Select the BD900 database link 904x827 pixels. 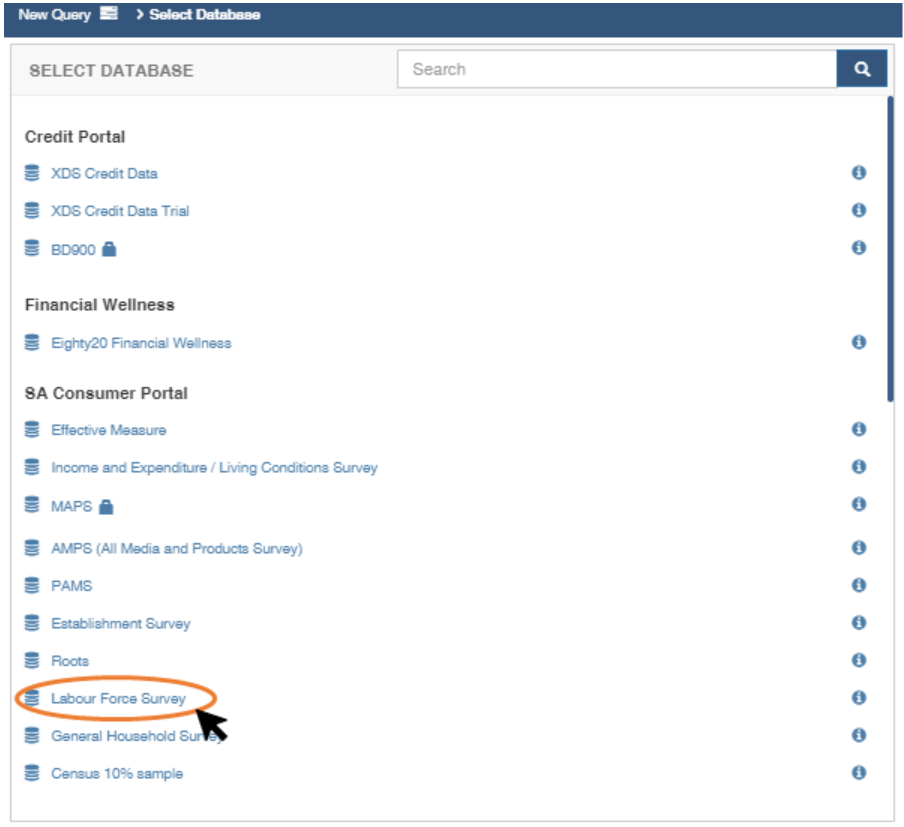(x=73, y=250)
